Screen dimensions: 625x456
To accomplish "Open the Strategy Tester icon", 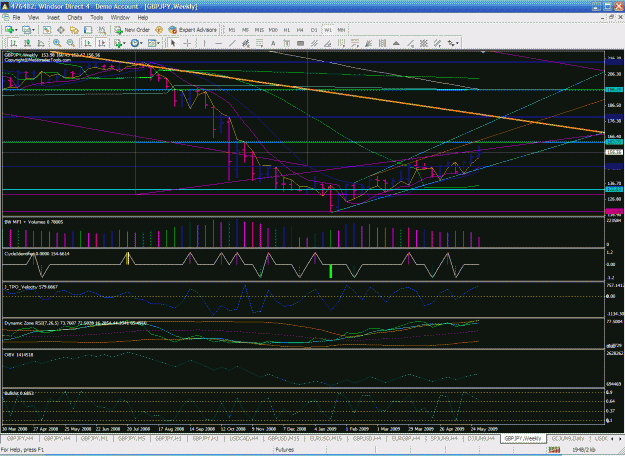I will [102, 30].
